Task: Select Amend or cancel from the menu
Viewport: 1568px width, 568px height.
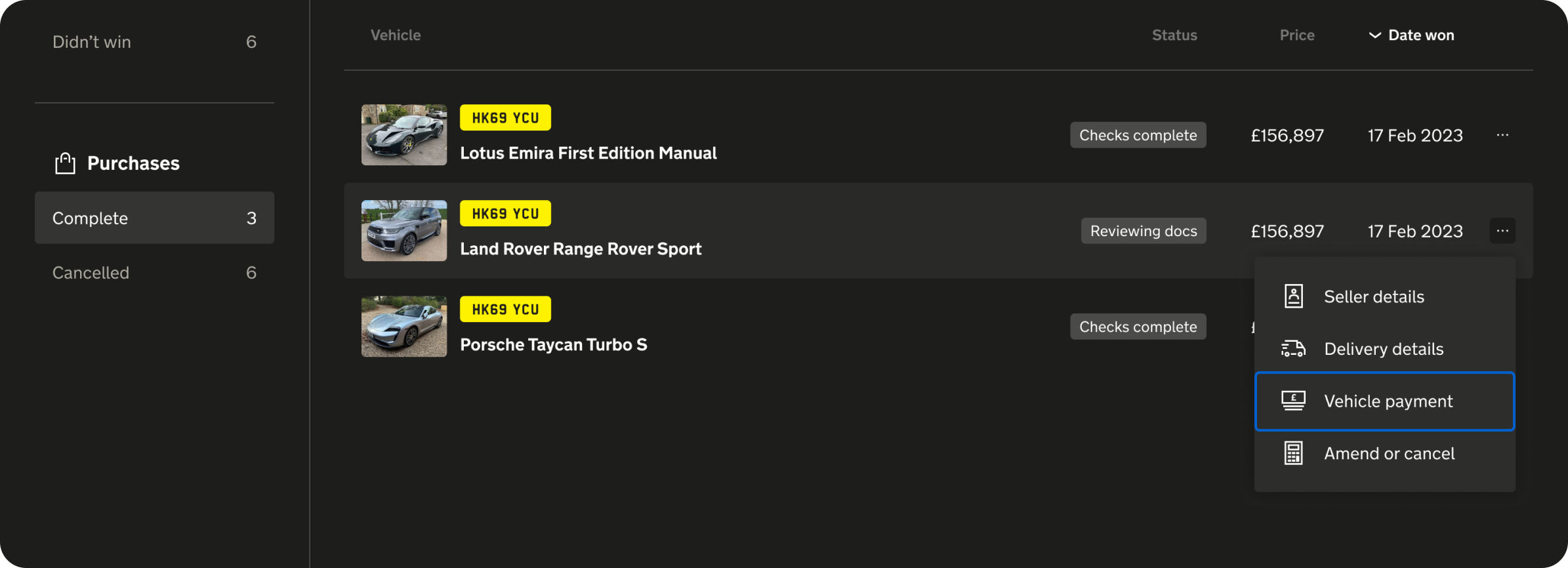Action: (1388, 454)
